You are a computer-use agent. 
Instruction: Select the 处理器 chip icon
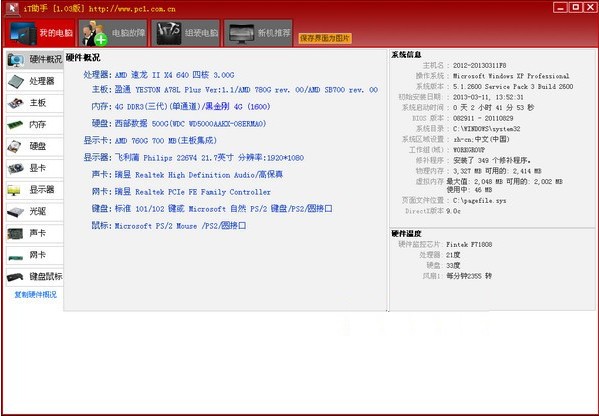[x=16, y=81]
